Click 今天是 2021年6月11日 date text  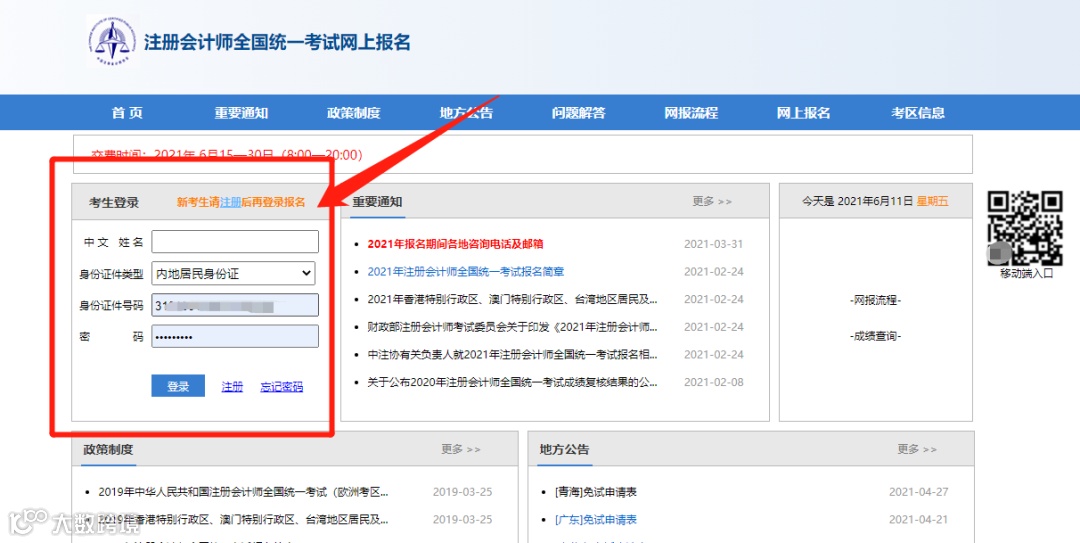858,201
